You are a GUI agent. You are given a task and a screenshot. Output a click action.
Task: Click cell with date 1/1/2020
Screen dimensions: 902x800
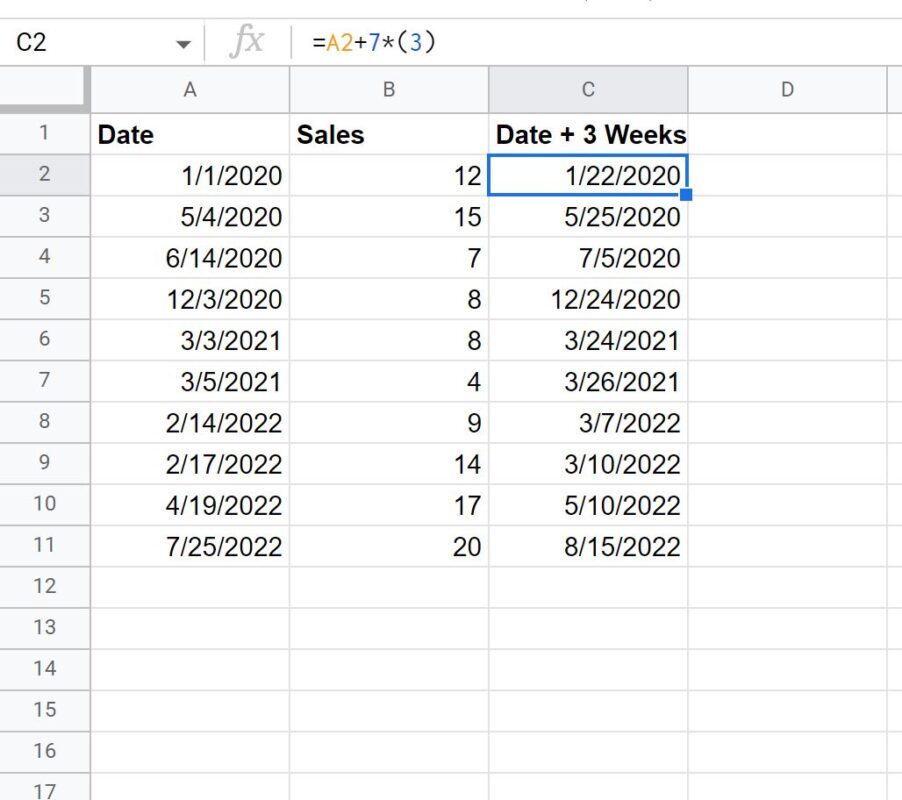(190, 175)
